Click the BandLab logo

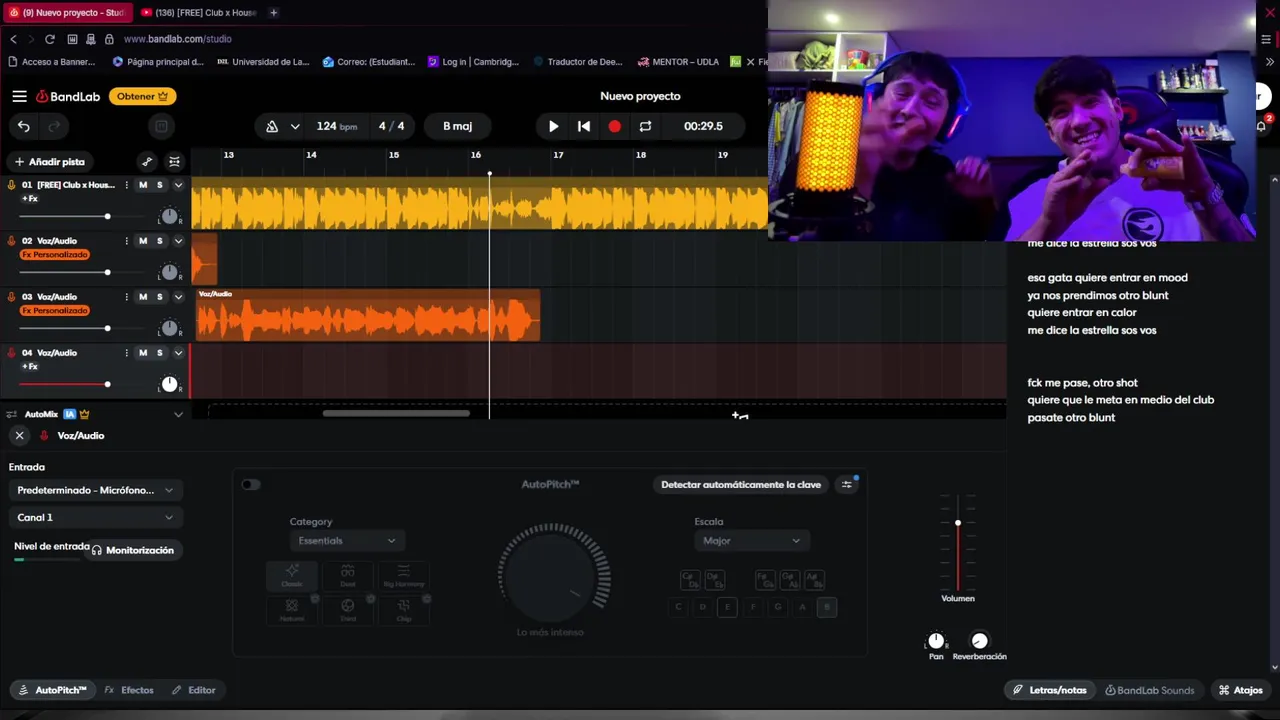click(68, 97)
